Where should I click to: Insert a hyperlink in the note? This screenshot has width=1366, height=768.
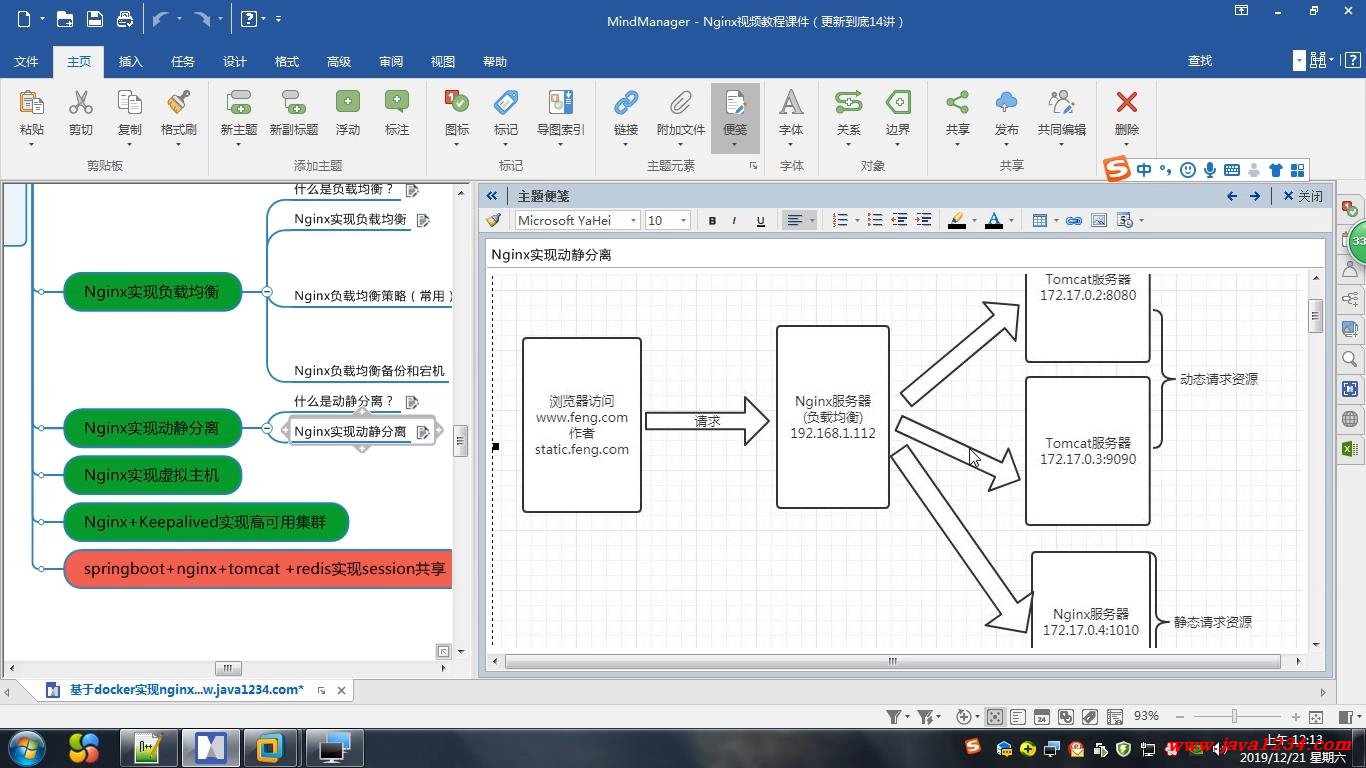pos(1074,220)
